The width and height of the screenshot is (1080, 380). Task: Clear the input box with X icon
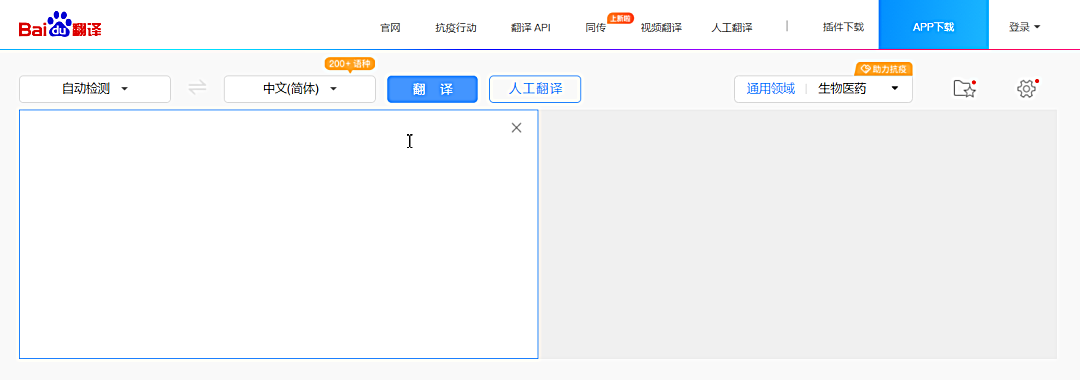click(517, 127)
